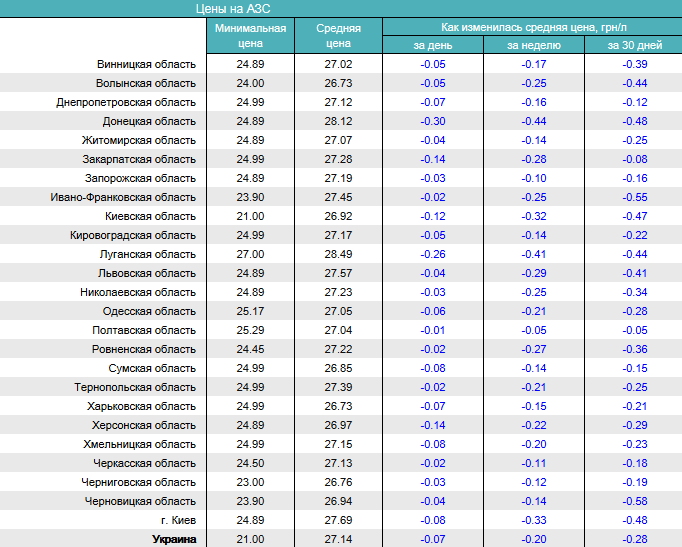This screenshot has height=547, width=682.
Task: Select Poltava minimum price 25.29
Action: 250,330
